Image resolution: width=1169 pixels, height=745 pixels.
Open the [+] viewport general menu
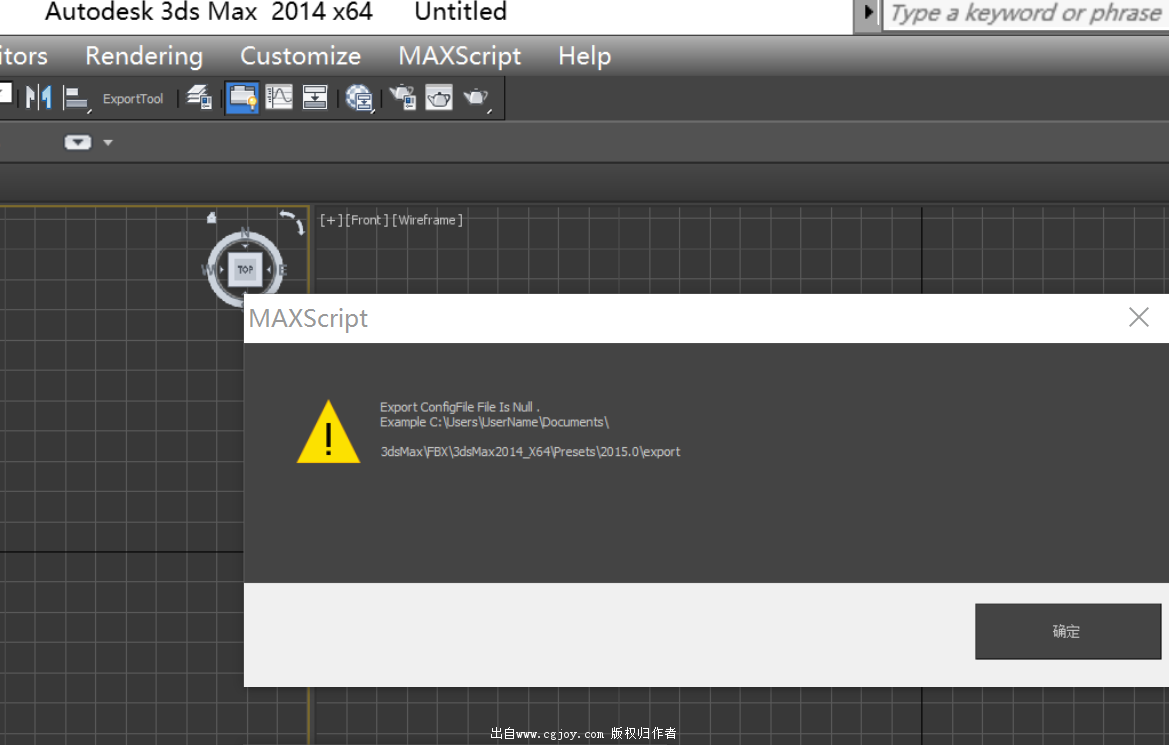tap(331, 220)
